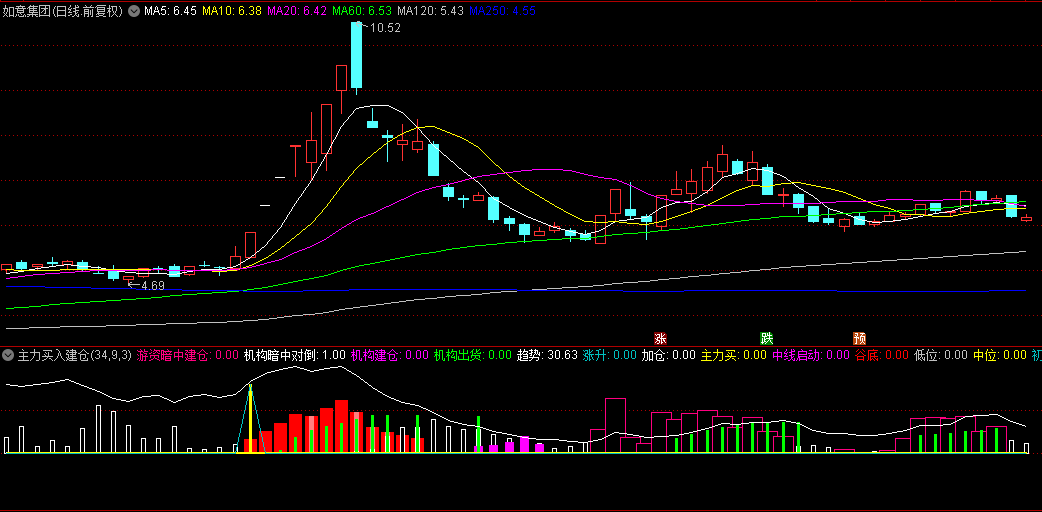The height and width of the screenshot is (512, 1042).
Task: Select the MA120: 5.43 label
Action: [x=430, y=11]
